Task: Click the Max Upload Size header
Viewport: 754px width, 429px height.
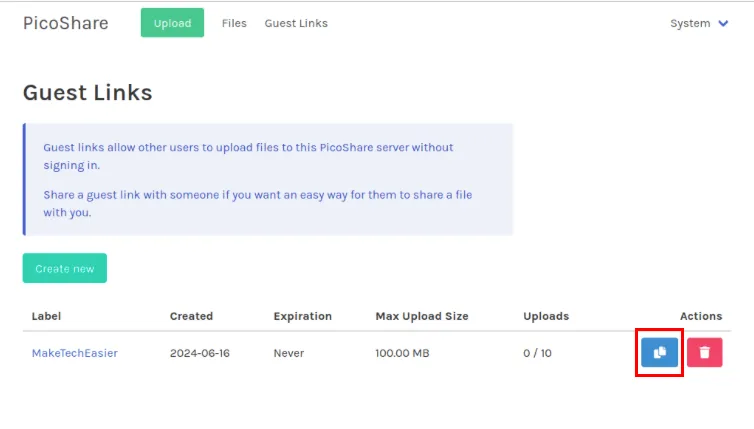Action: tap(422, 316)
